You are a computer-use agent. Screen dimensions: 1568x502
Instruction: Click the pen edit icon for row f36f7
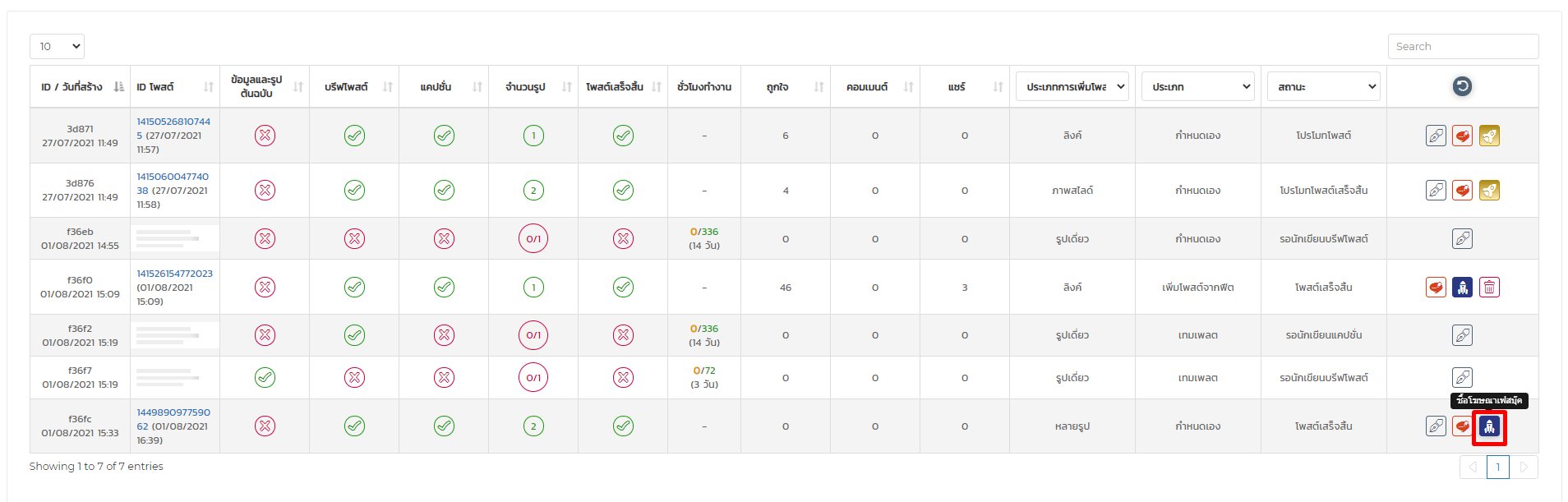click(1462, 378)
